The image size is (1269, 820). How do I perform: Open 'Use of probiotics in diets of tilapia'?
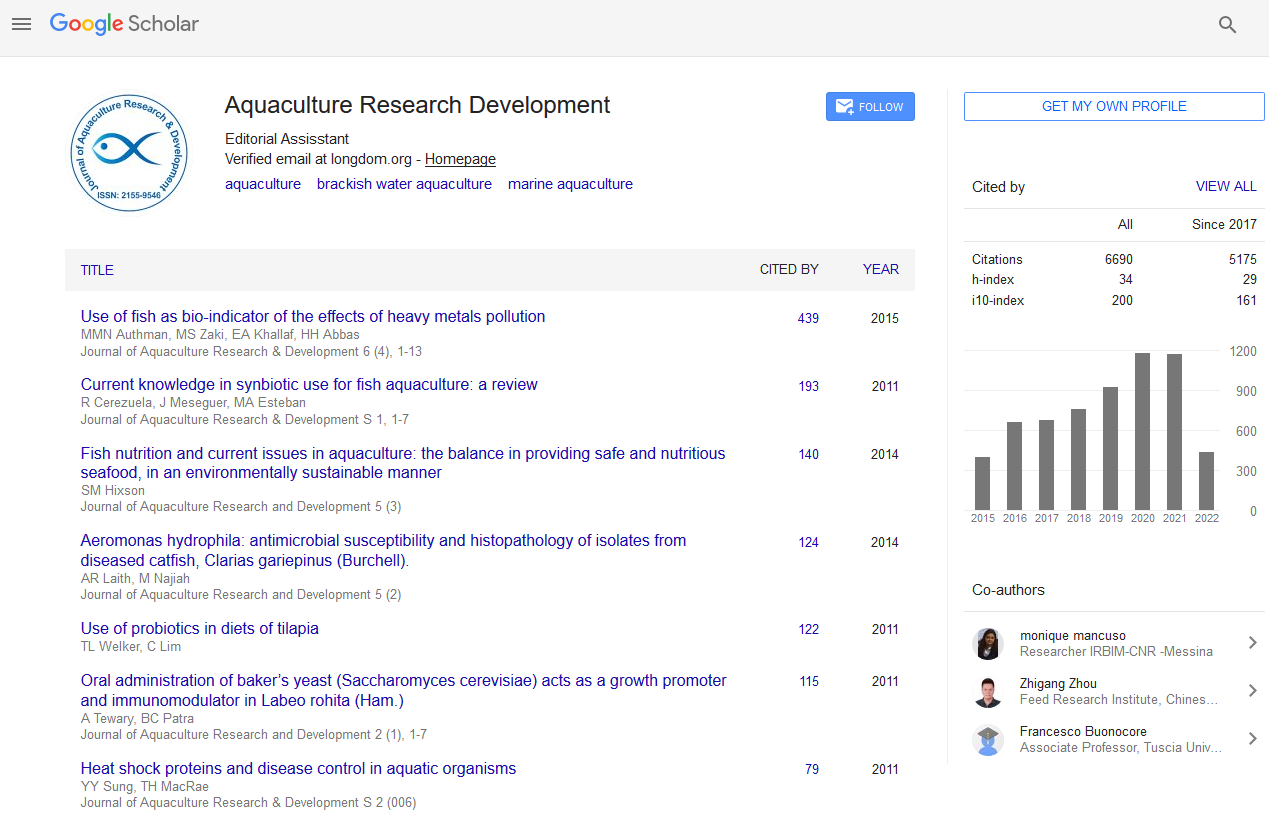(200, 628)
